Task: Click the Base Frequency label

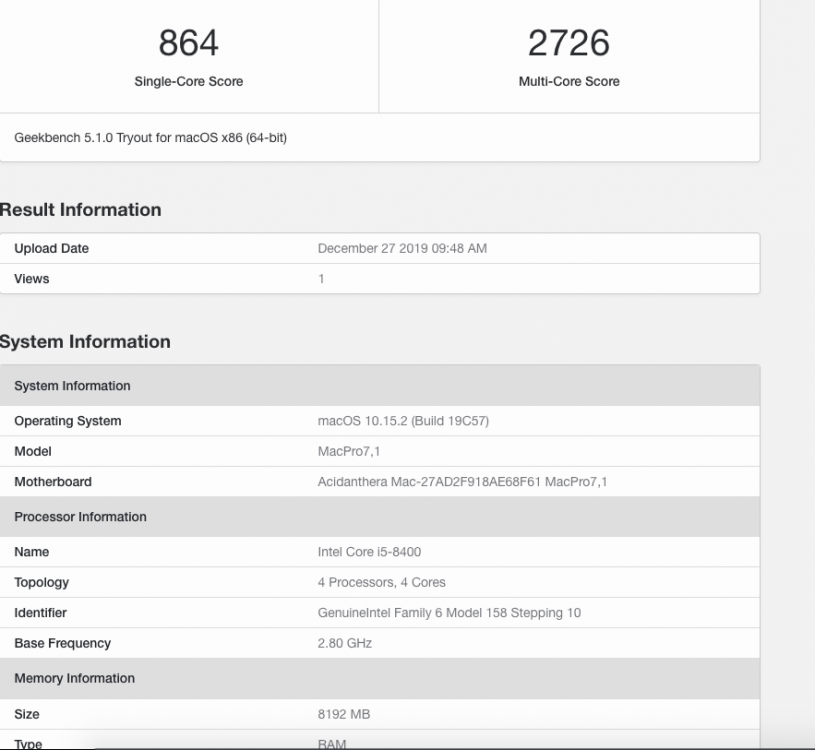Action: pos(62,643)
